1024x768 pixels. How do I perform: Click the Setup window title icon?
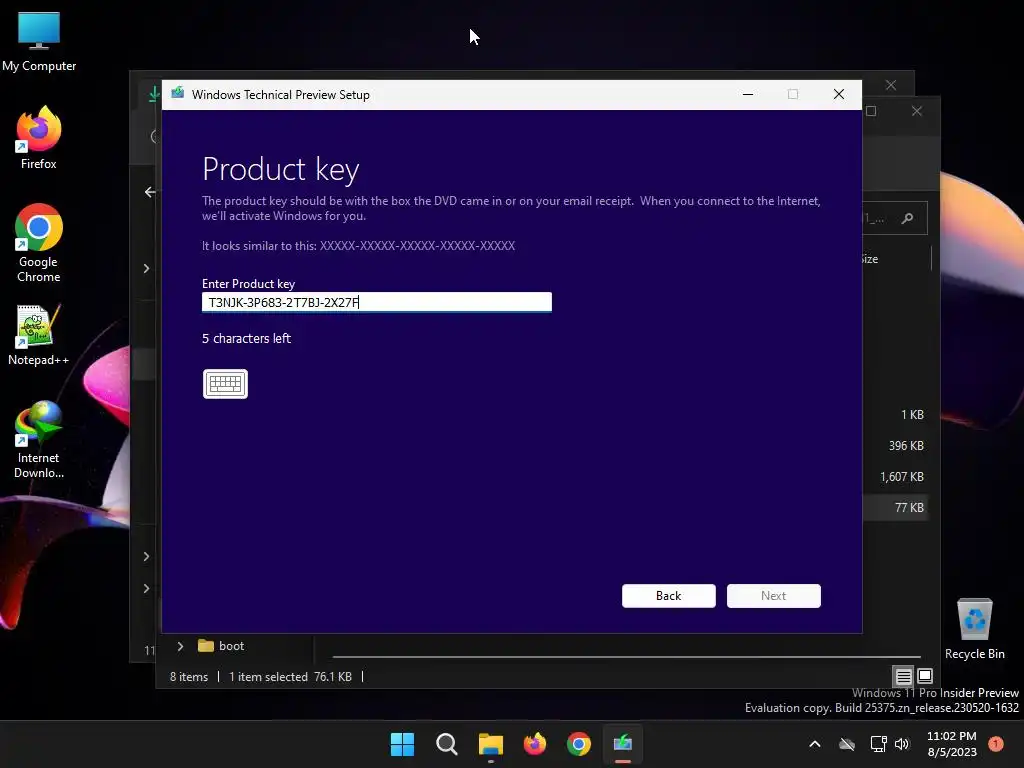(x=178, y=93)
